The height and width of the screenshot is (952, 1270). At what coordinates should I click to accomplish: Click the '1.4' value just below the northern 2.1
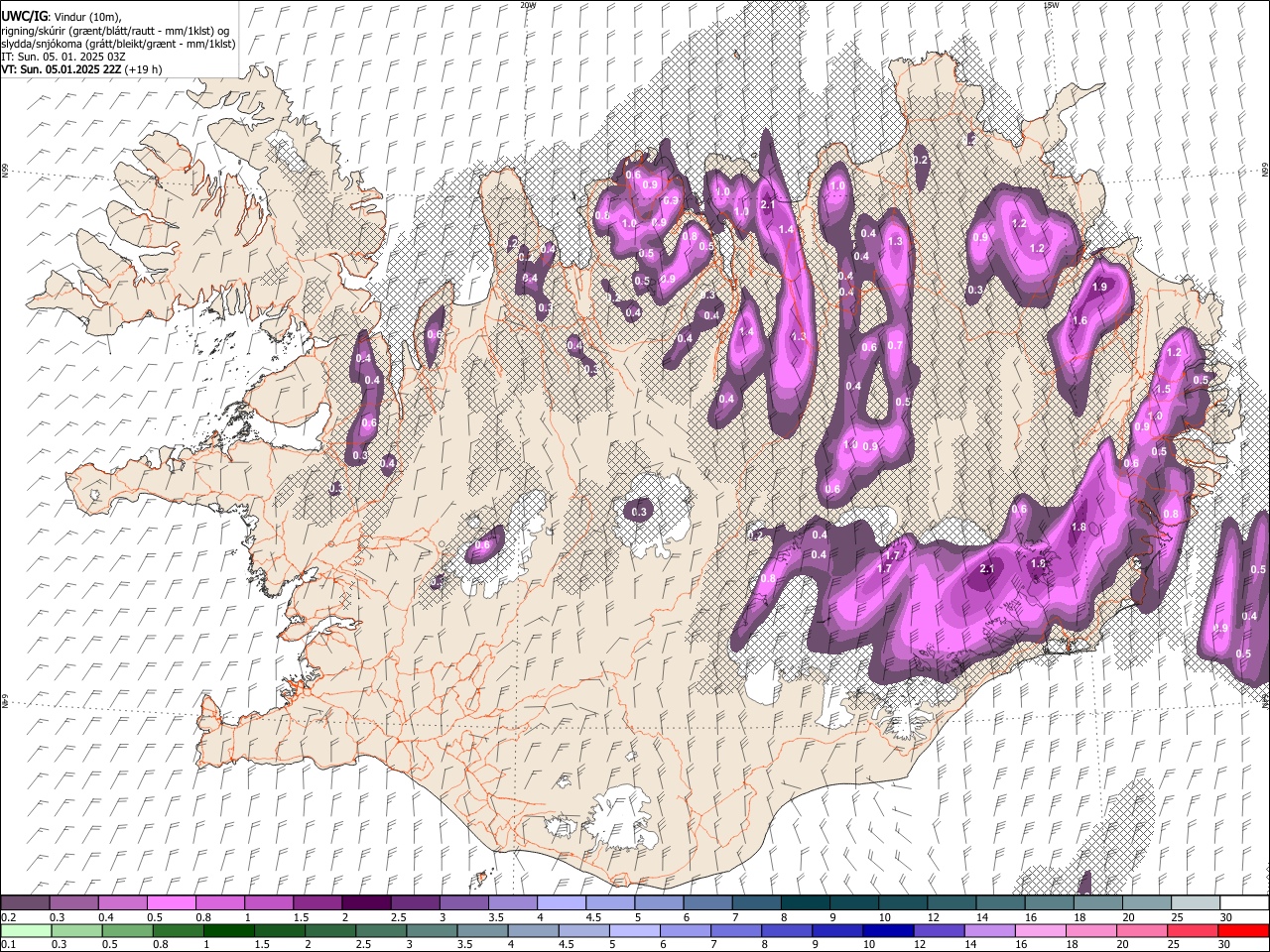pyautogui.click(x=787, y=229)
